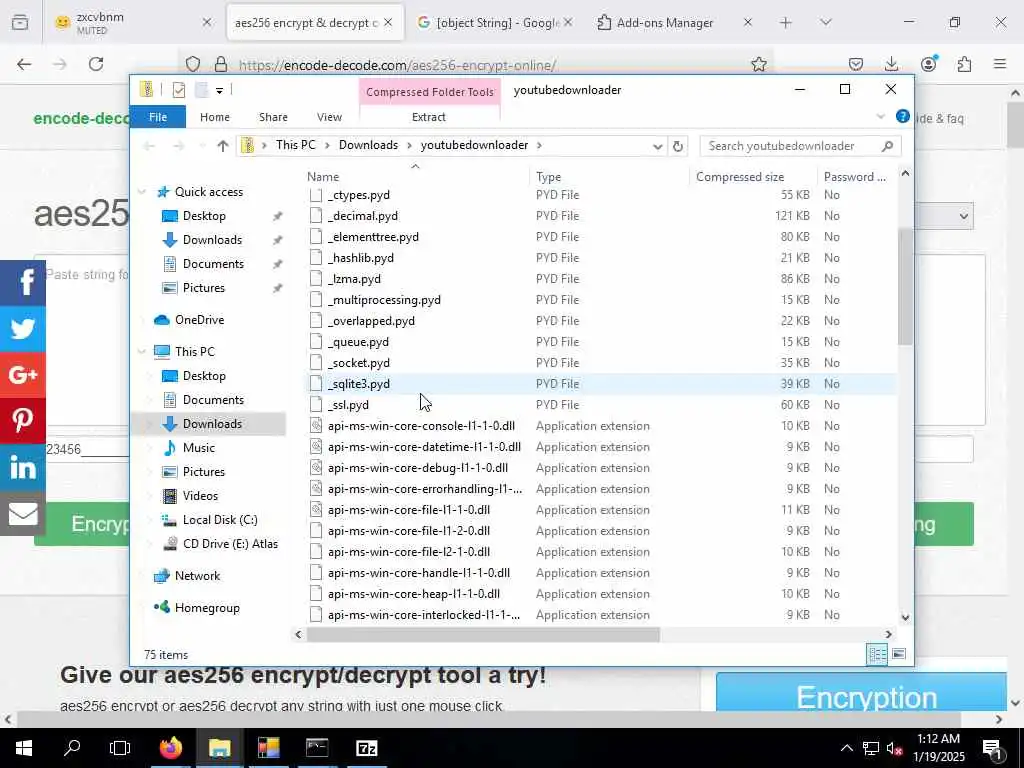Click Explorer properties quick access icon
Screen dimensions: 1024x768
pyautogui.click(x=178, y=89)
